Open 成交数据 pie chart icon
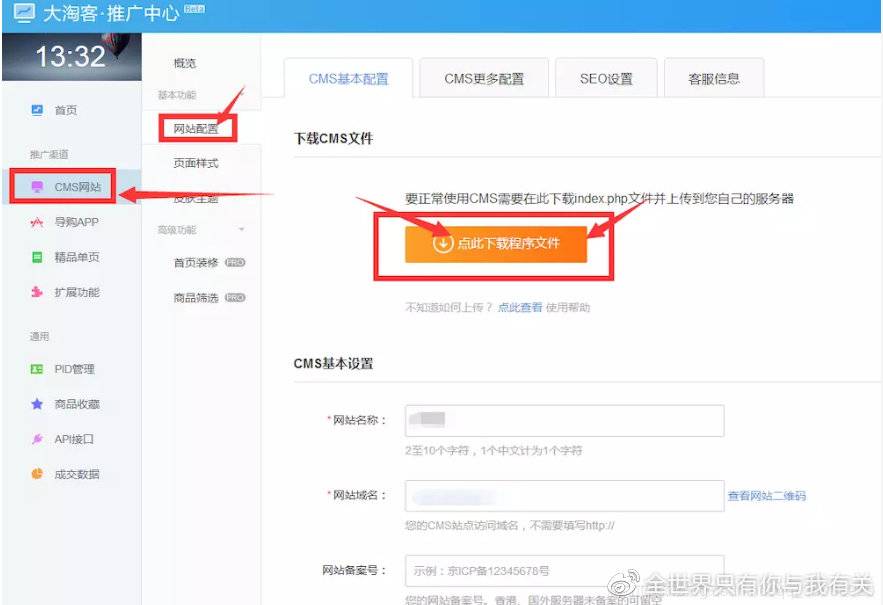The width and height of the screenshot is (883, 605). [37, 474]
